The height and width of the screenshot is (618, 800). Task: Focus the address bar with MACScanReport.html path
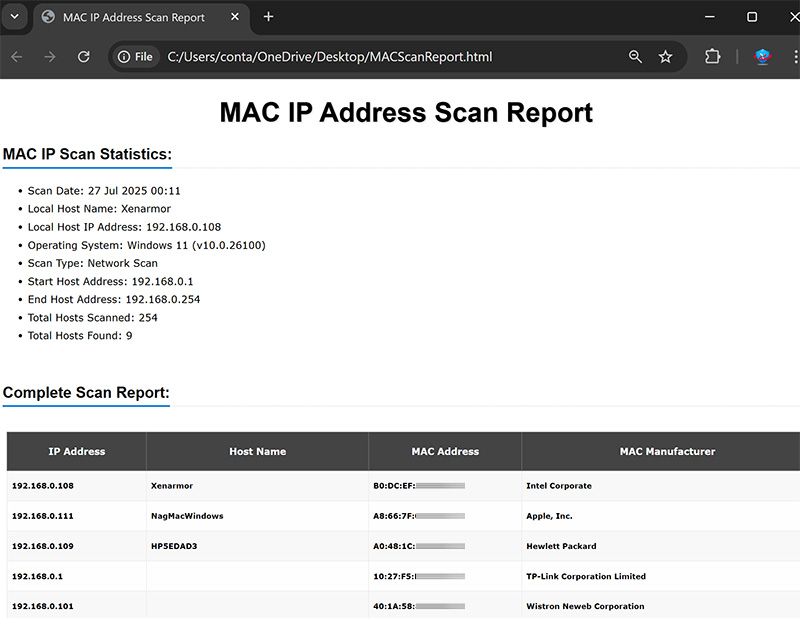point(330,57)
